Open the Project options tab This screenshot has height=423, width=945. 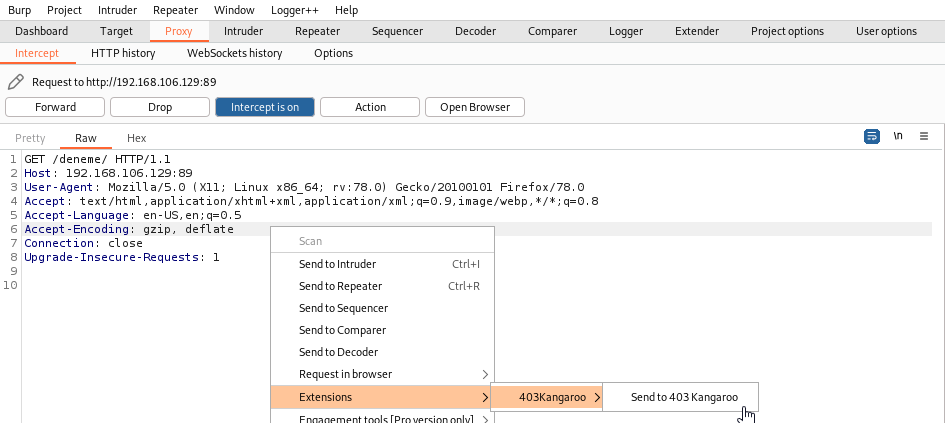787,31
